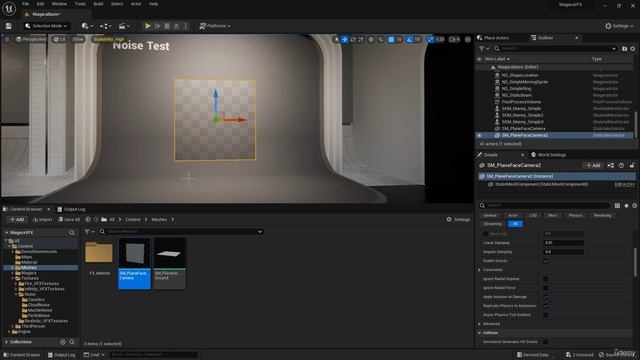Open the Cmd console type dropdown
640x360 pixels.
point(94,355)
